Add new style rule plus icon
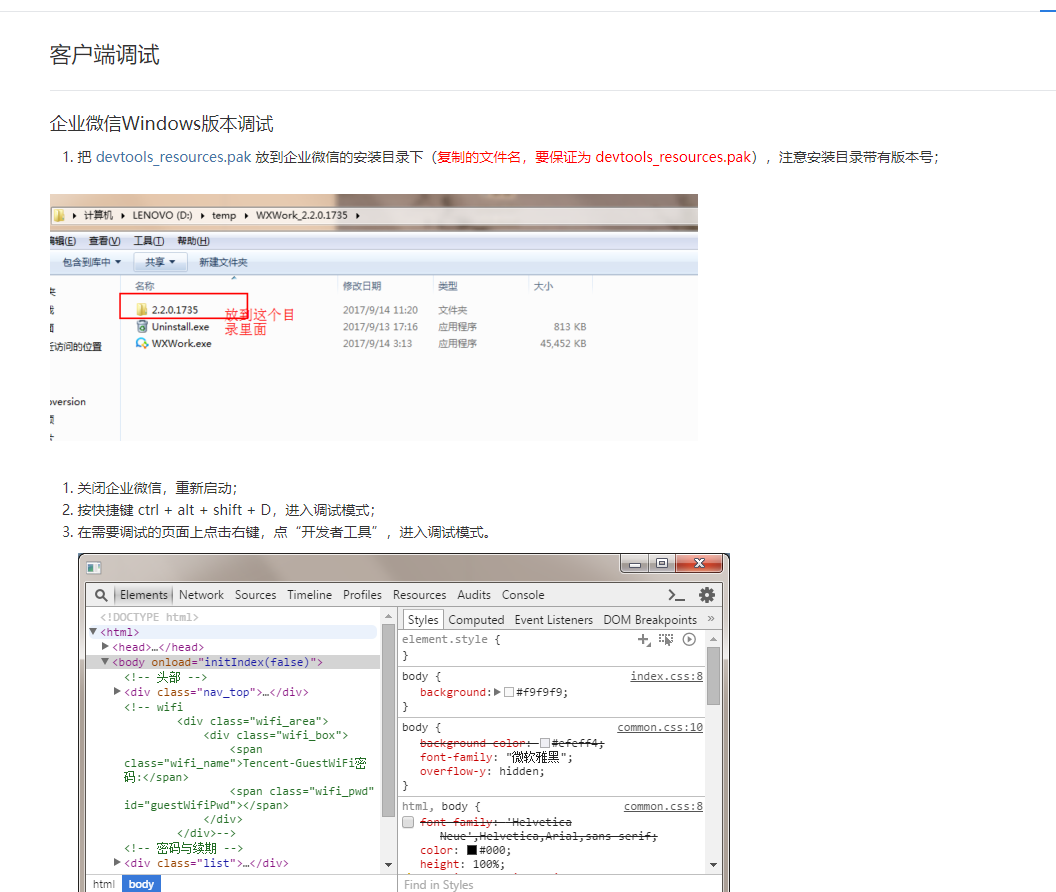Screen dimensions: 1056x892 pos(644,639)
